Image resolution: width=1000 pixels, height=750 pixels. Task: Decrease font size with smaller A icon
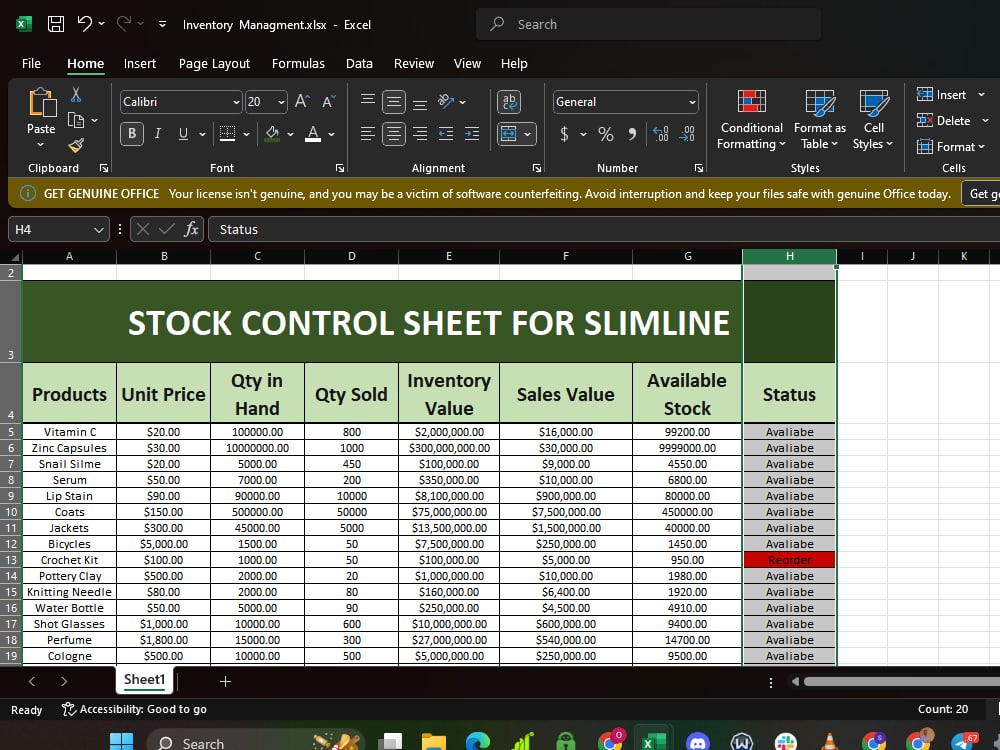(328, 101)
